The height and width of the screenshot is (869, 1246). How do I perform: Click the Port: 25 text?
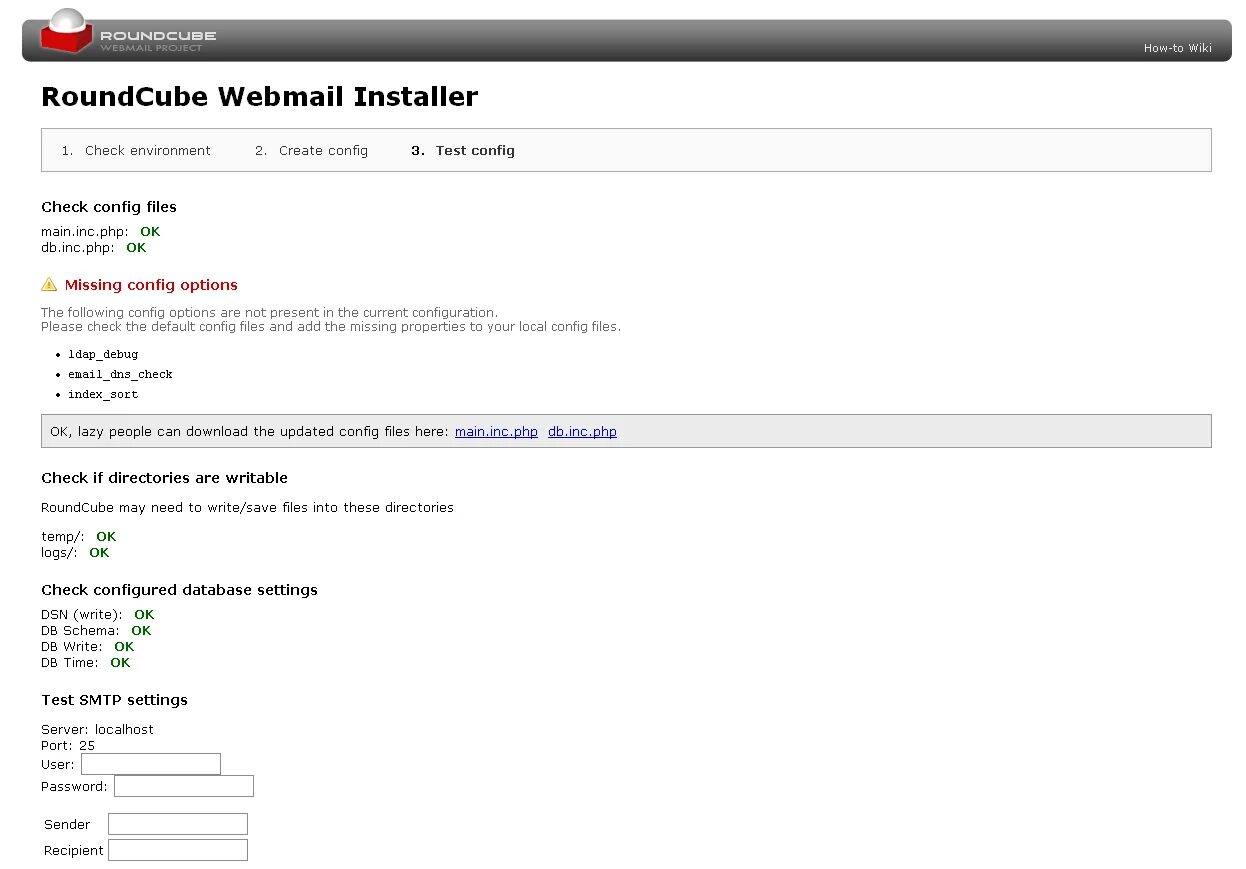[x=68, y=746]
